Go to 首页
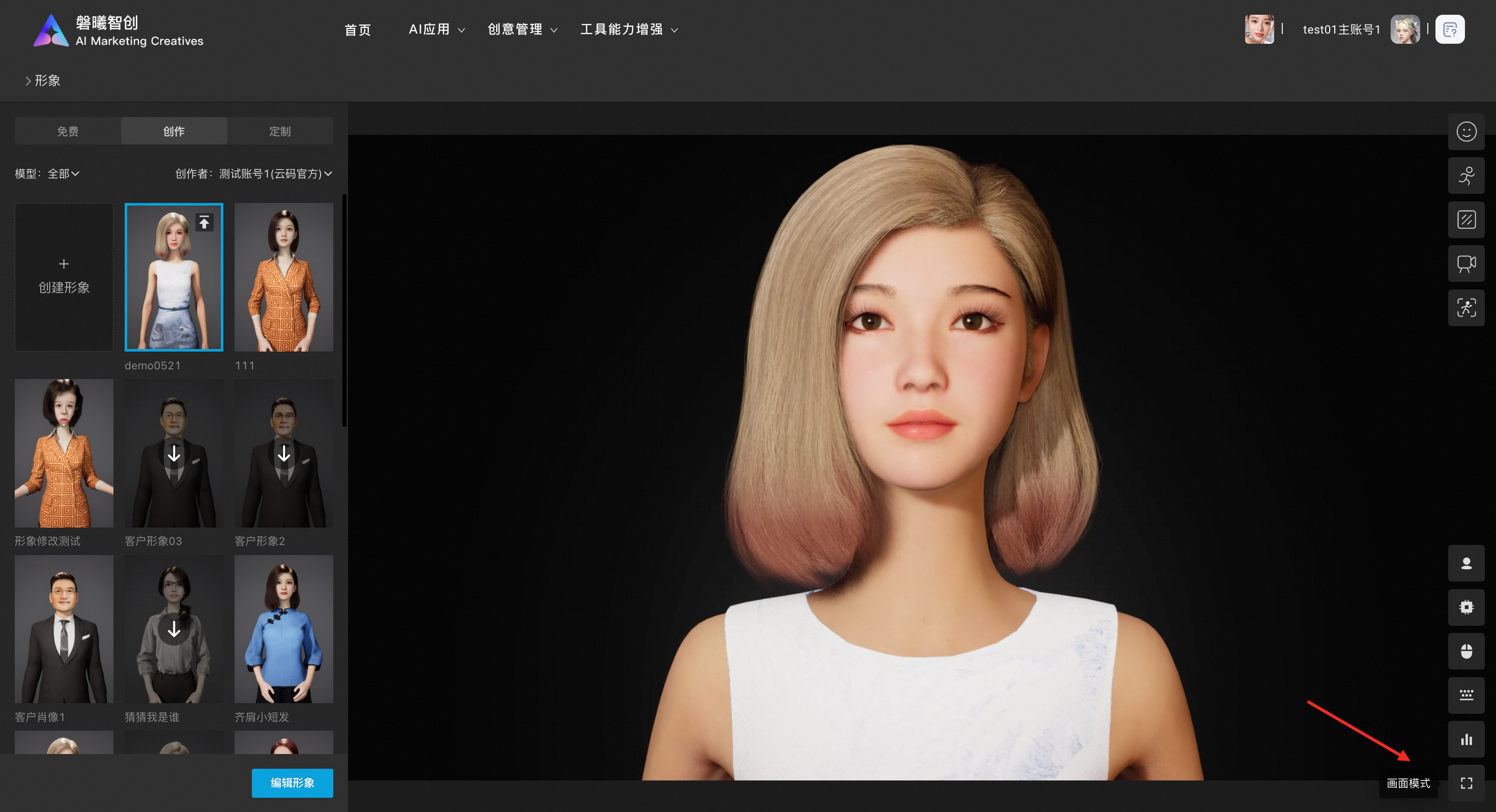1496x812 pixels. tap(358, 30)
